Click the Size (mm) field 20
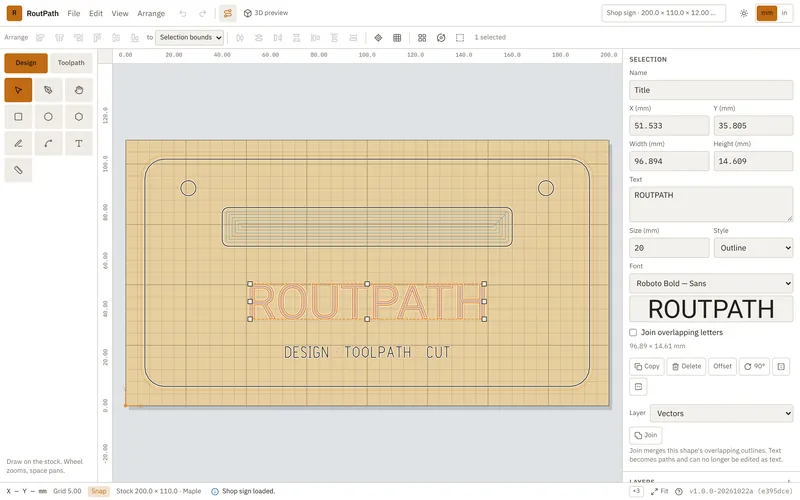800x500 pixels. (669, 247)
